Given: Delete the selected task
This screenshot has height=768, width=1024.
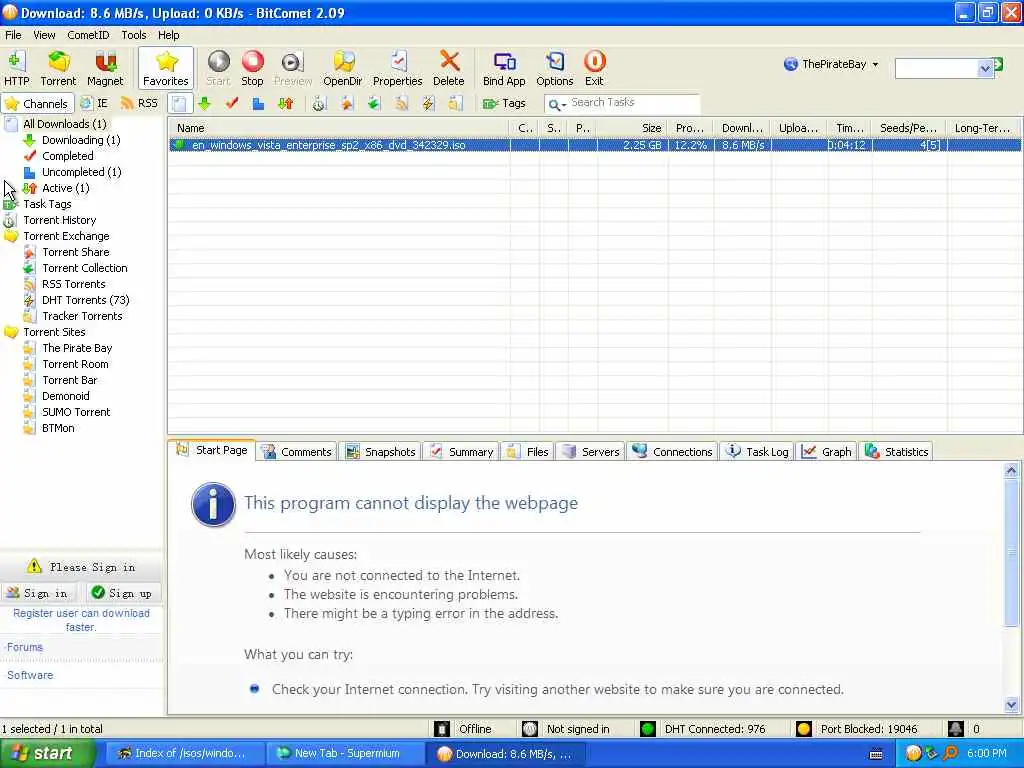Looking at the screenshot, I should coord(449,68).
